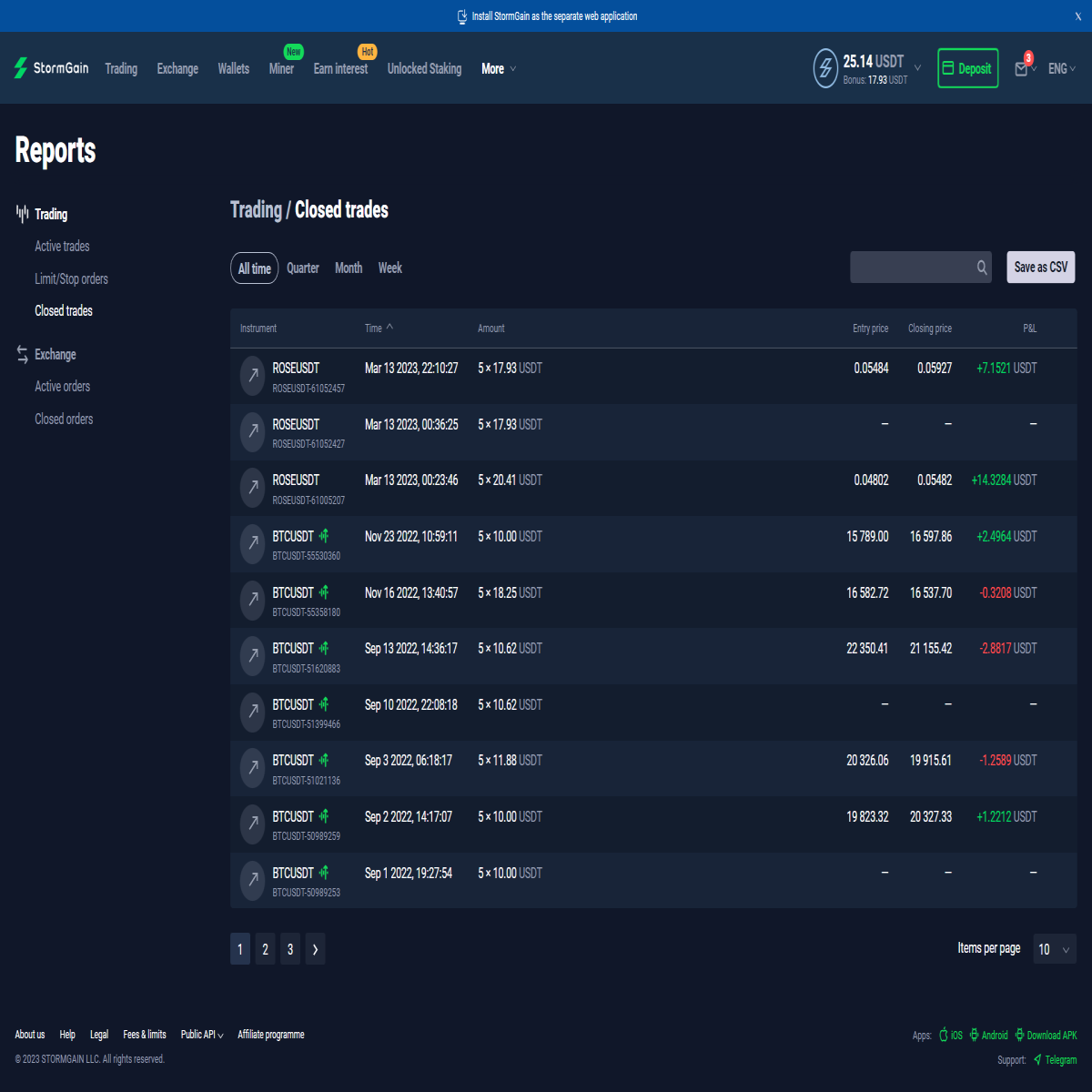Select the Week filter

390,268
